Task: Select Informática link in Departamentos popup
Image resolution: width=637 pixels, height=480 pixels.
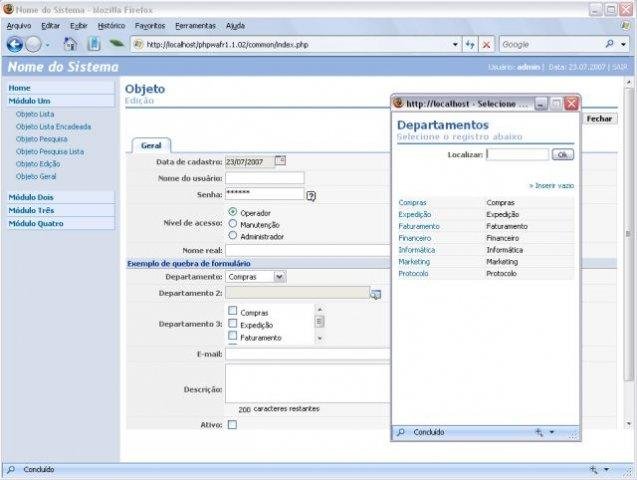Action: [417, 250]
